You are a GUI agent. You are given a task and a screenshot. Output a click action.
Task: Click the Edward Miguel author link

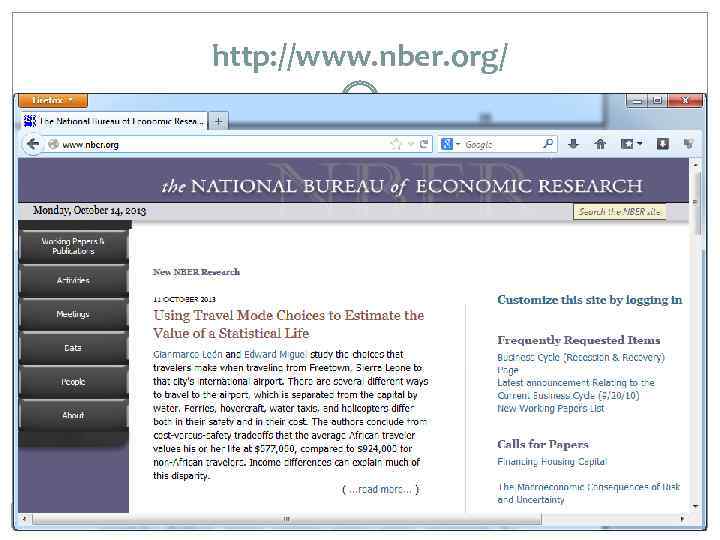(275, 354)
